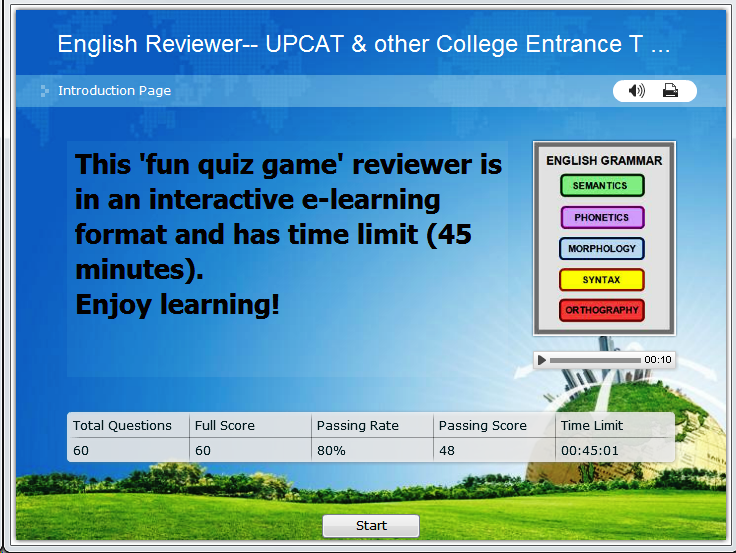Click the small arrow icon beside Introduction Page
This screenshot has height=553, width=736.
pos(45,91)
